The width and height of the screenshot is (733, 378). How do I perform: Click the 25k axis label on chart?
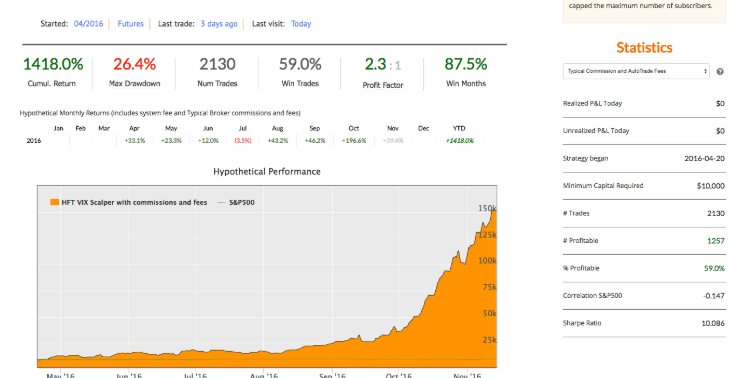489,339
